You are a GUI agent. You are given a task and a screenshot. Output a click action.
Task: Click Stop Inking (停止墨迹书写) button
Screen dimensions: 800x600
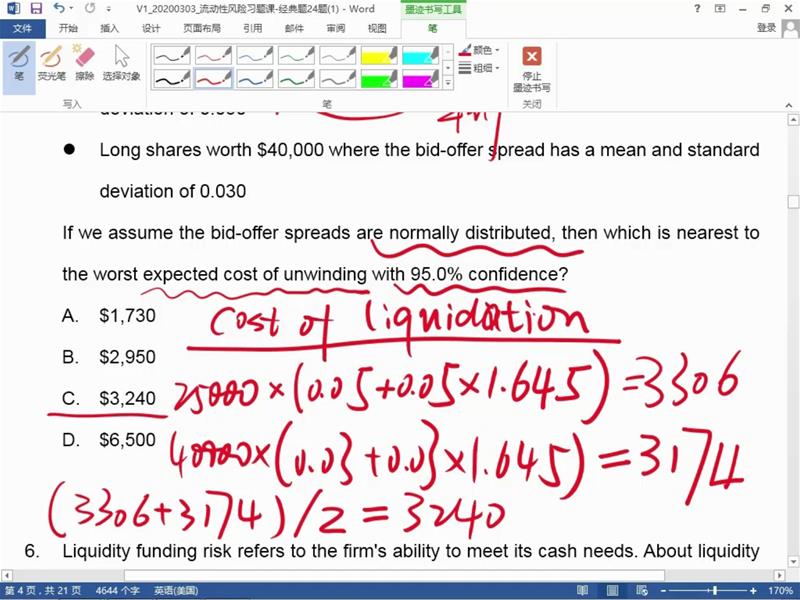point(531,68)
